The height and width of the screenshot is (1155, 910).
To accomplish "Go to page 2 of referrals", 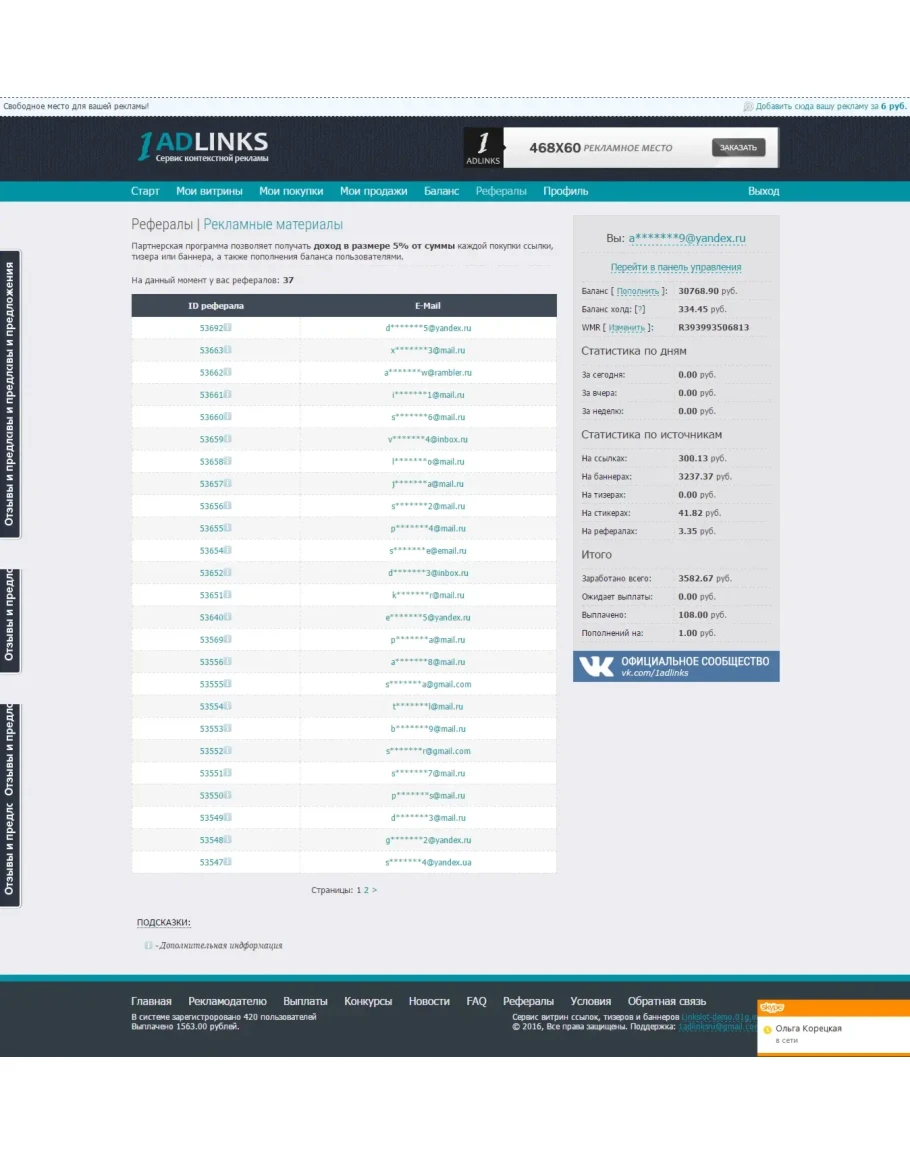I will [x=366, y=889].
